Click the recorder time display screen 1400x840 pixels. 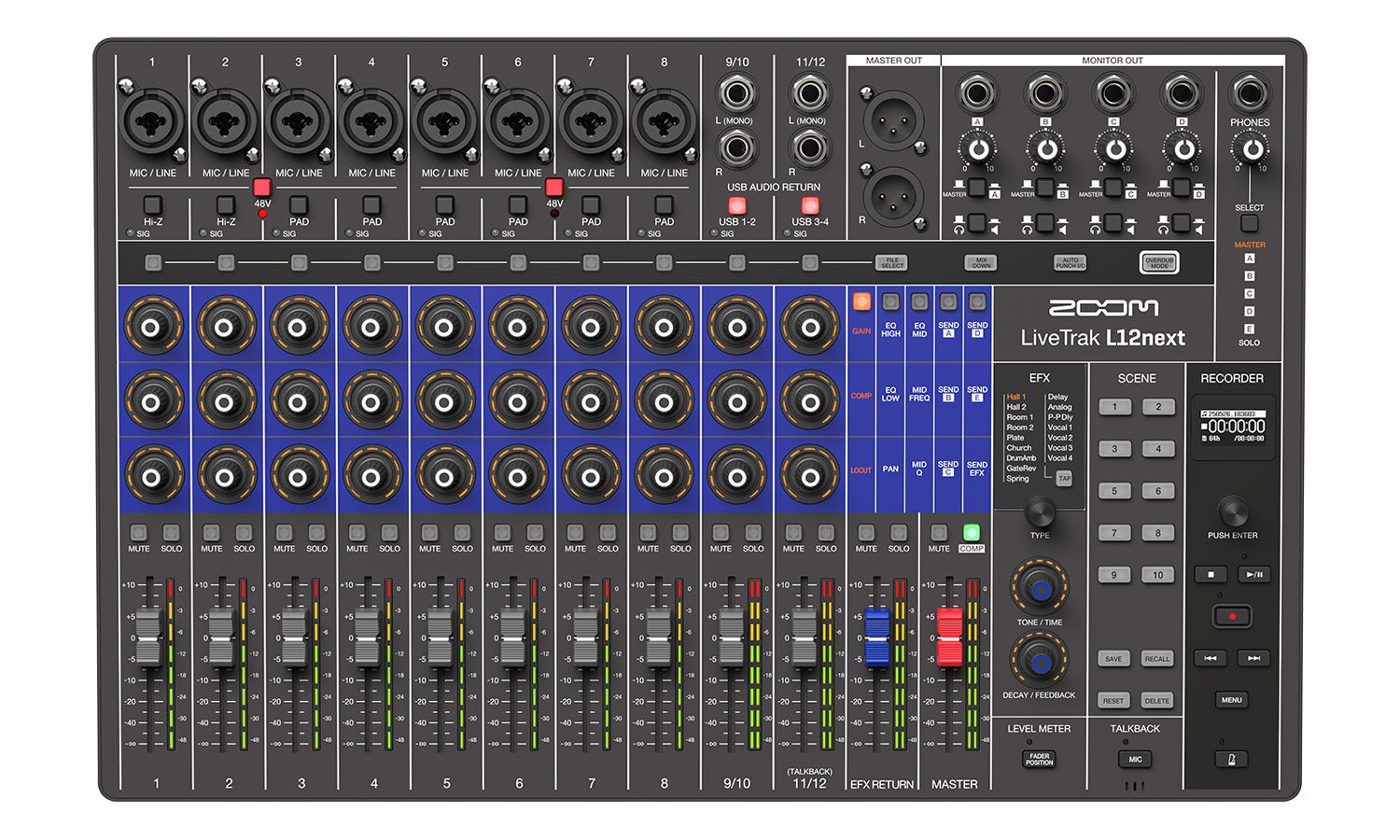tap(1233, 426)
